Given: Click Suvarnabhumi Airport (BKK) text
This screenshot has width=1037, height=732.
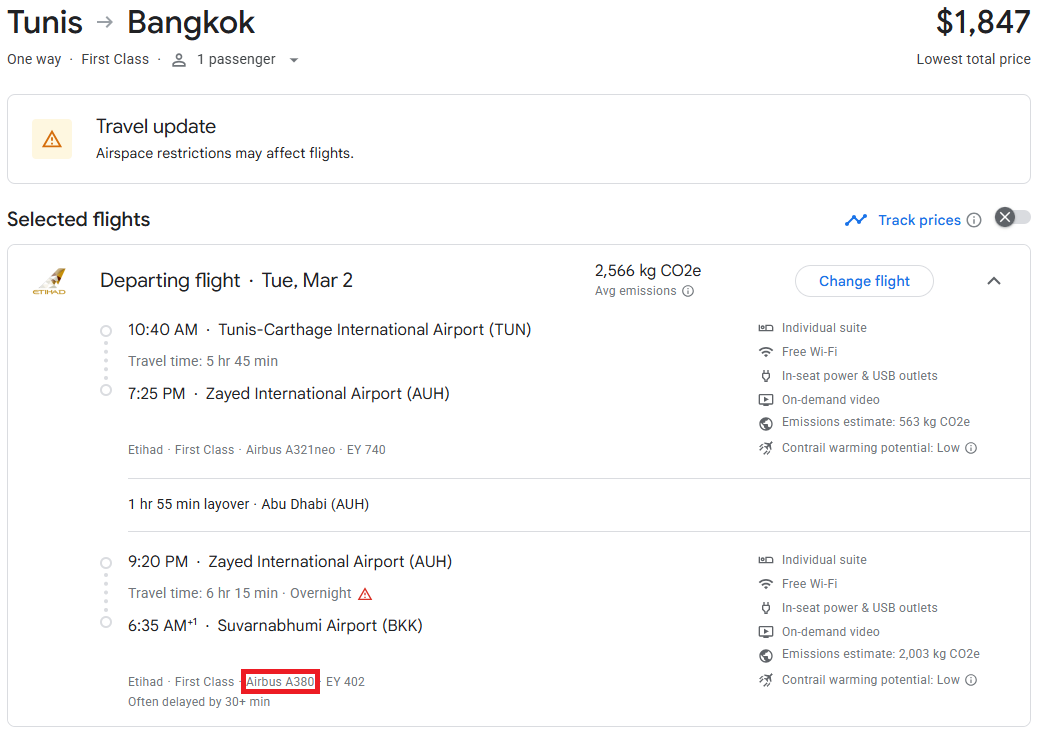Looking at the screenshot, I should [320, 626].
